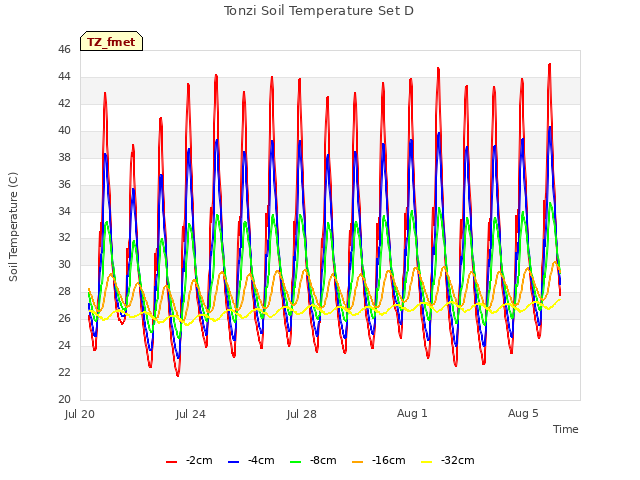Click the lowest red trough before Jul 24
640x480 pixels.
pyautogui.click(x=178, y=375)
